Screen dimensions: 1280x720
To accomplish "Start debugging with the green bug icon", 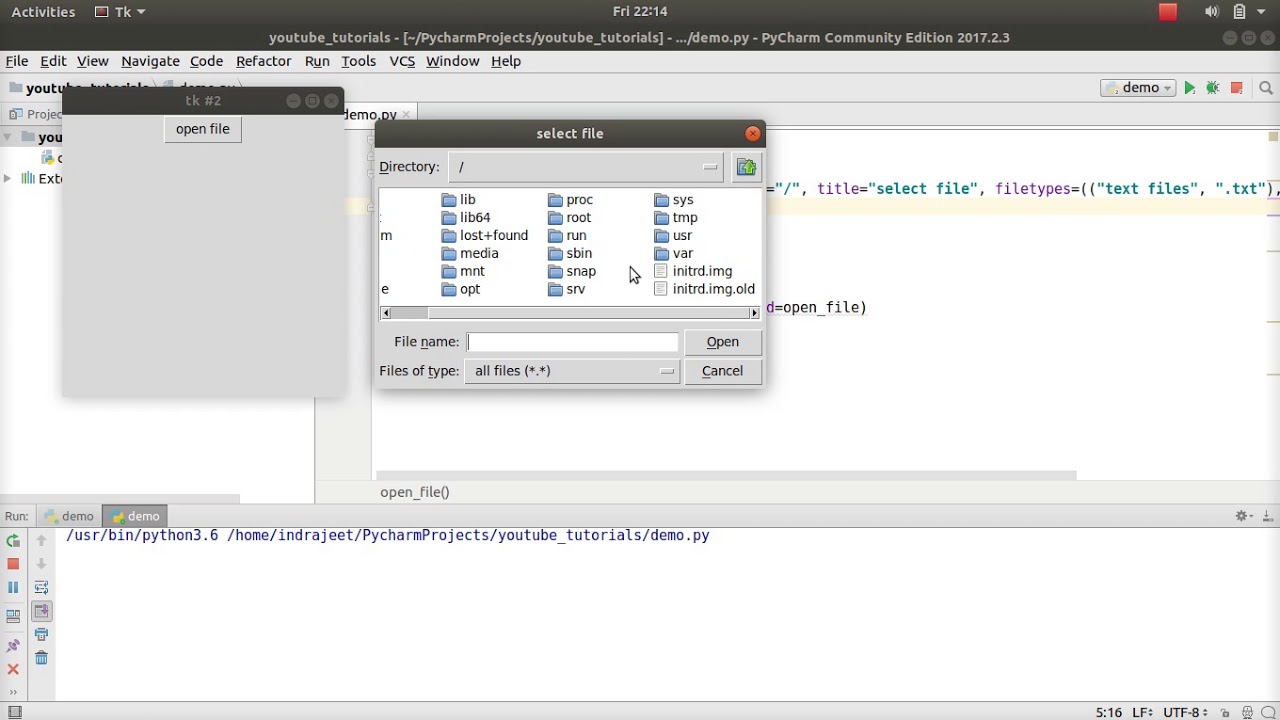I will (x=1213, y=88).
